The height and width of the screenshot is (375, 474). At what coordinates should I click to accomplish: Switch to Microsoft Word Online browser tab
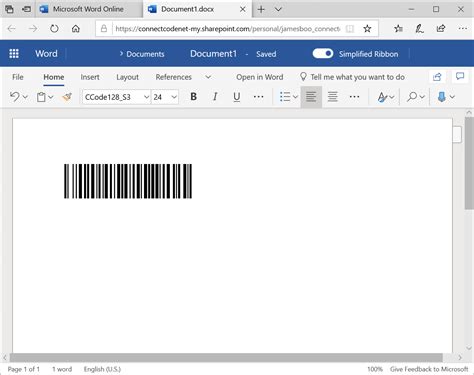tap(89, 9)
